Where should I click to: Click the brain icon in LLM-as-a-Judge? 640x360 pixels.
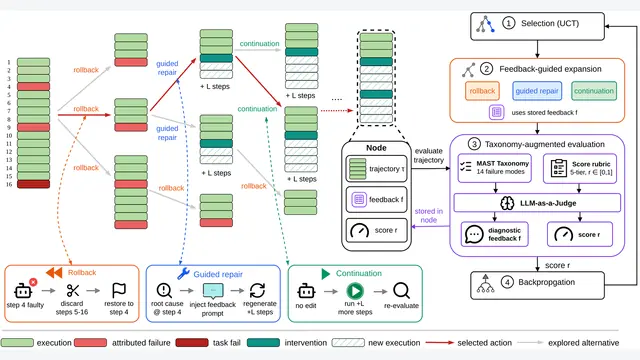coord(507,203)
